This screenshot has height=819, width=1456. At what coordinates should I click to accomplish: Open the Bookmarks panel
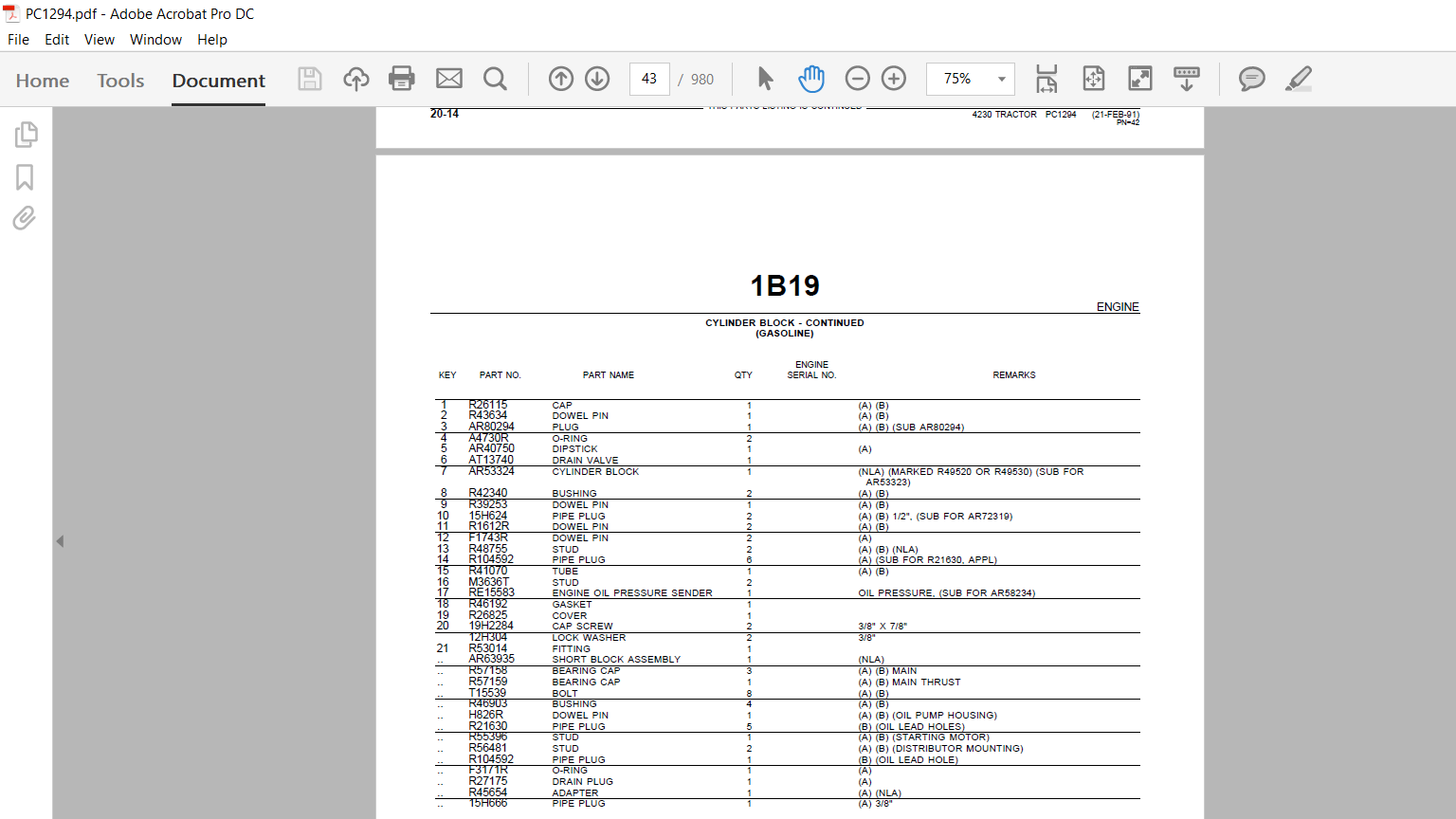(x=25, y=177)
